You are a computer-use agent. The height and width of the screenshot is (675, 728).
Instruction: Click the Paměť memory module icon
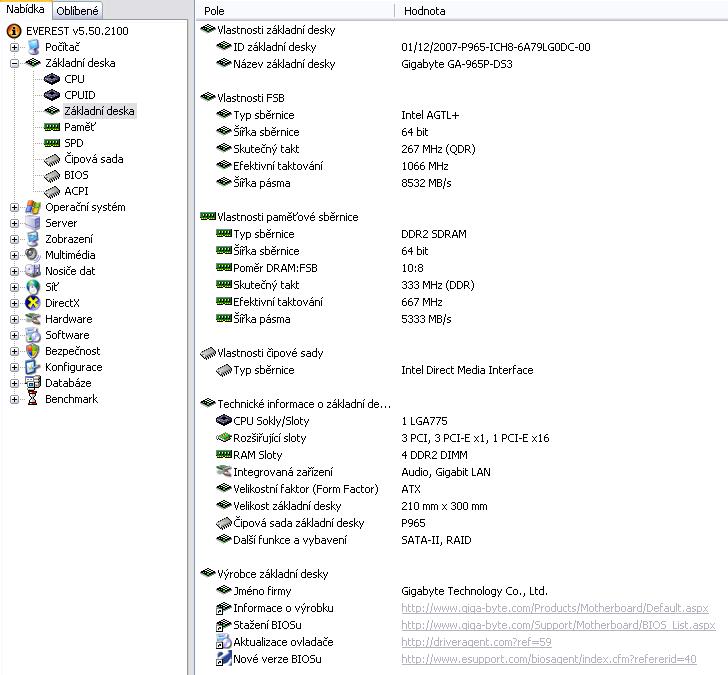[52, 127]
